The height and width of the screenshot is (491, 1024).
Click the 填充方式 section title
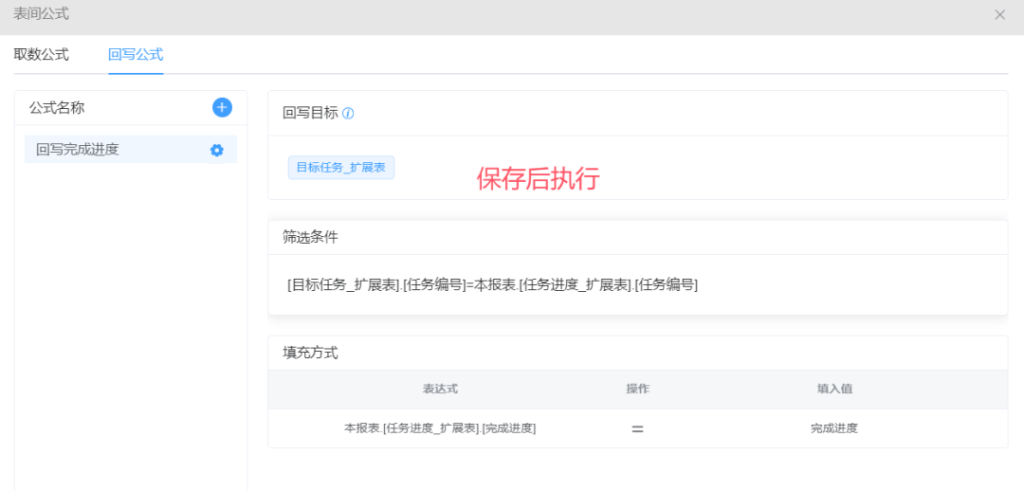tap(310, 353)
